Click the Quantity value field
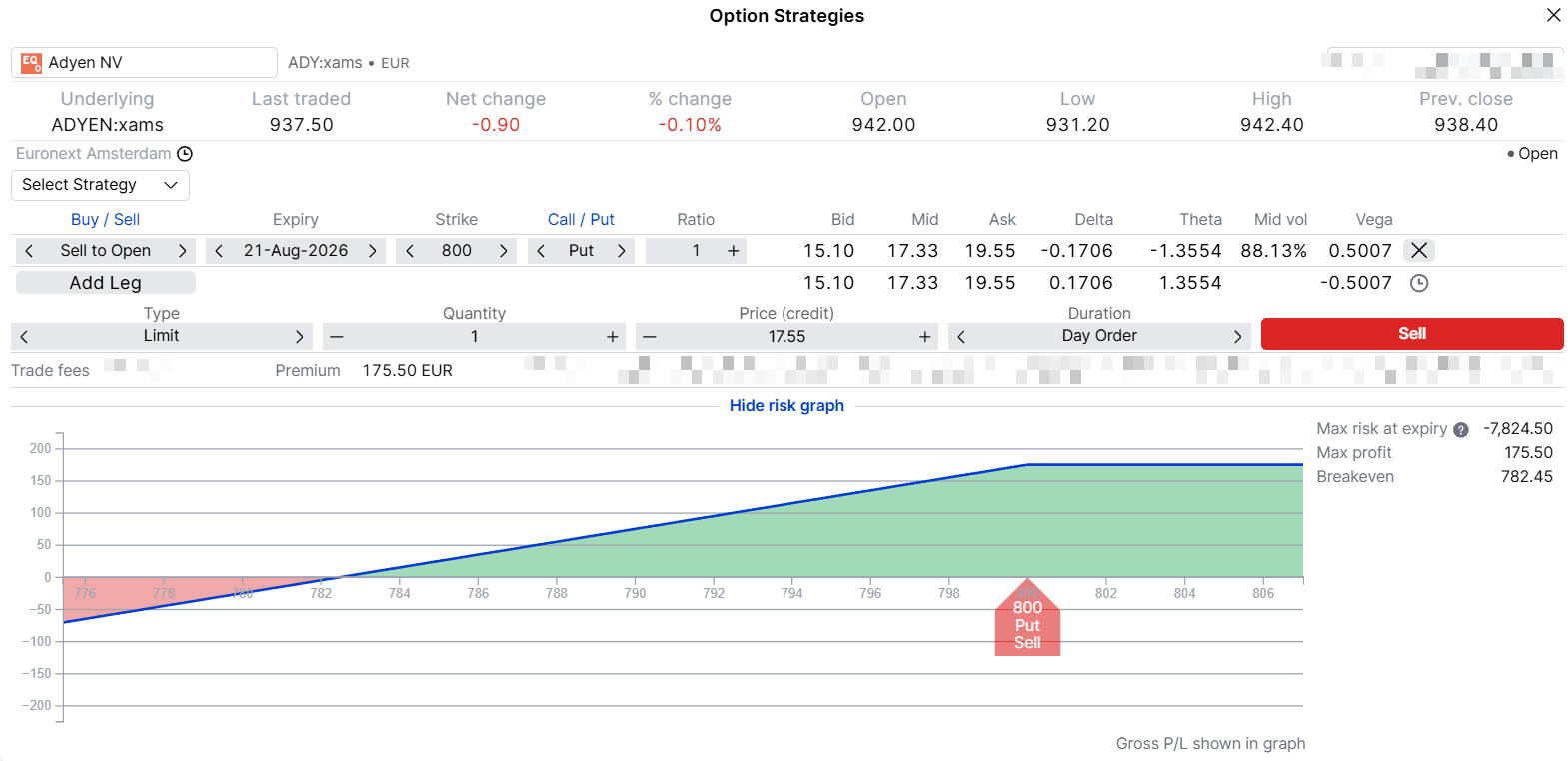 click(475, 337)
